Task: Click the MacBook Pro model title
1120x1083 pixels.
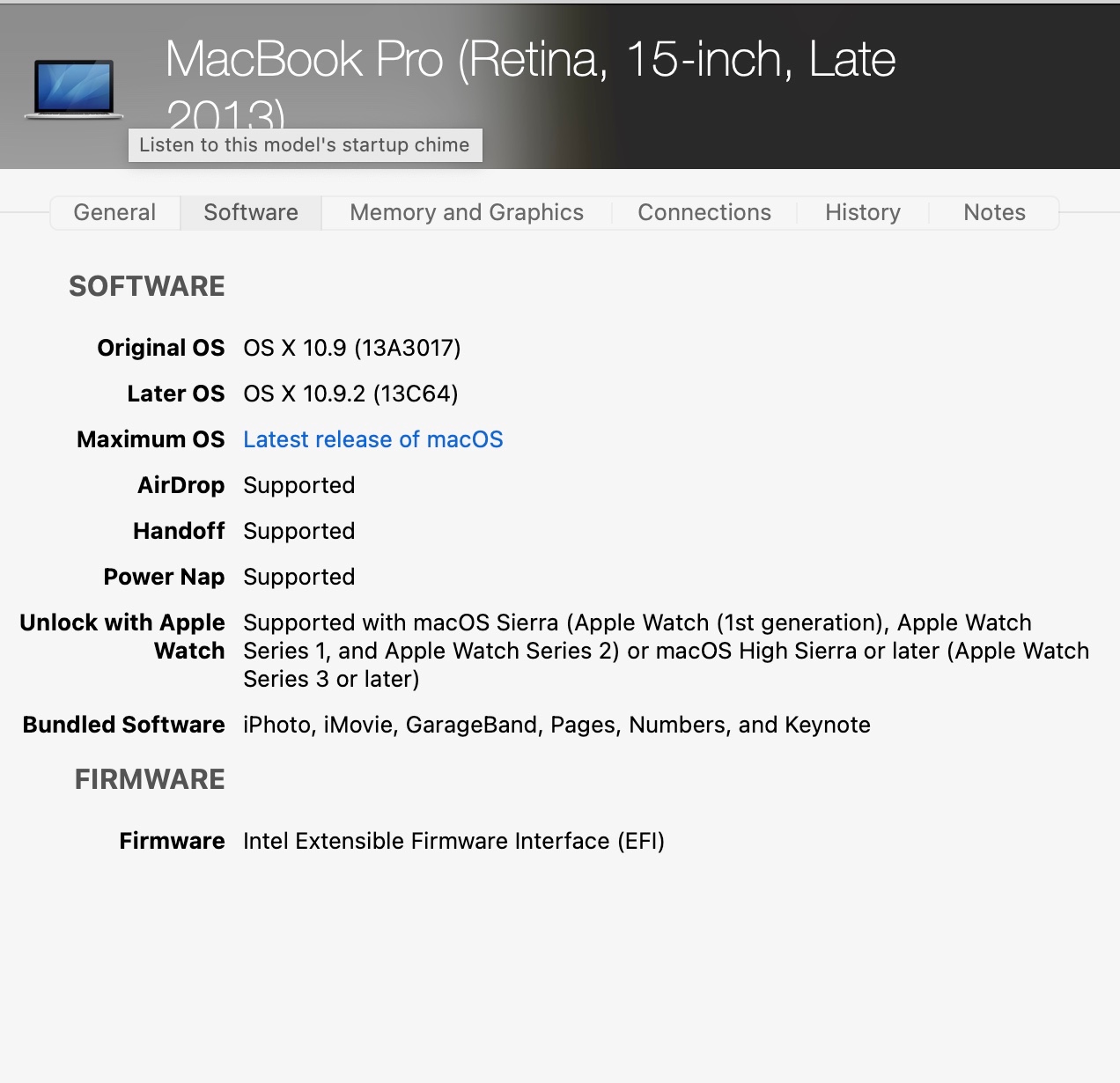Action: click(530, 62)
